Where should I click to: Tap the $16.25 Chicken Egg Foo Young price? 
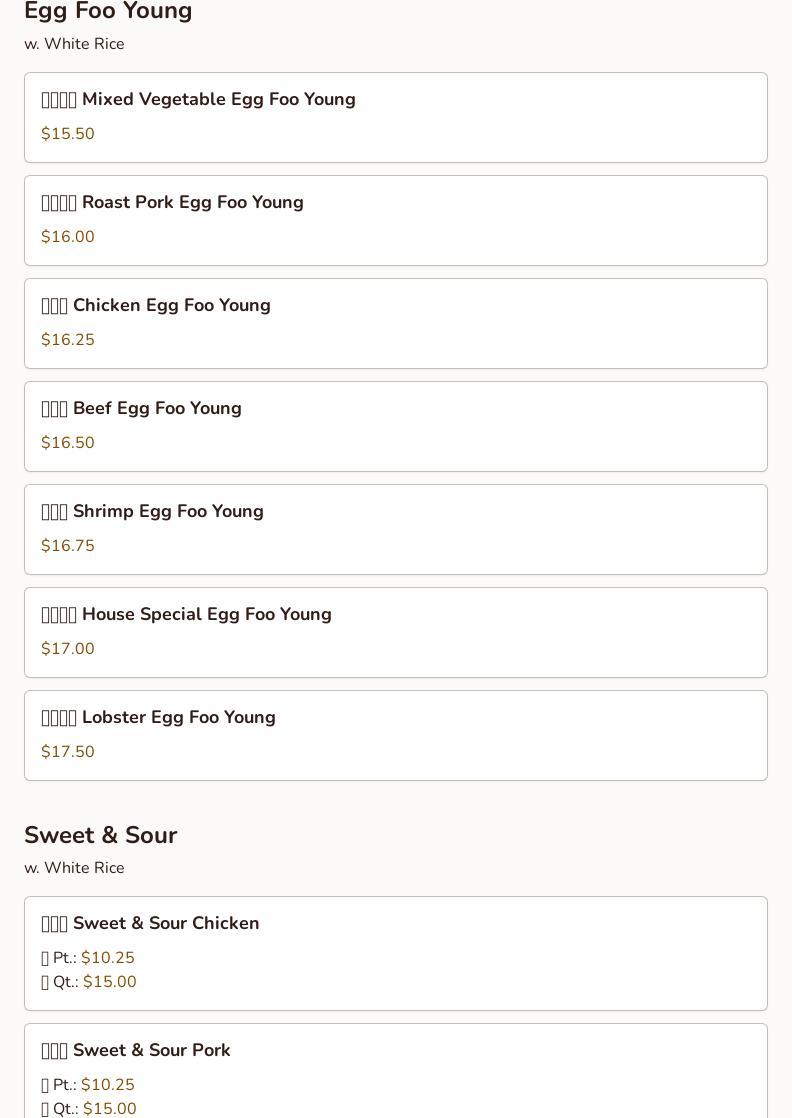68,340
